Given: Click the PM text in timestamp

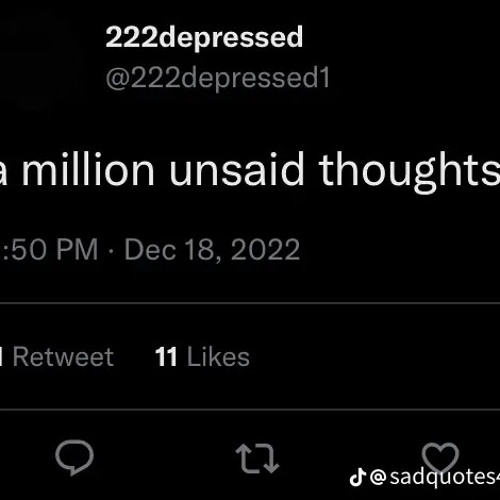Looking at the screenshot, I should 77,249.
